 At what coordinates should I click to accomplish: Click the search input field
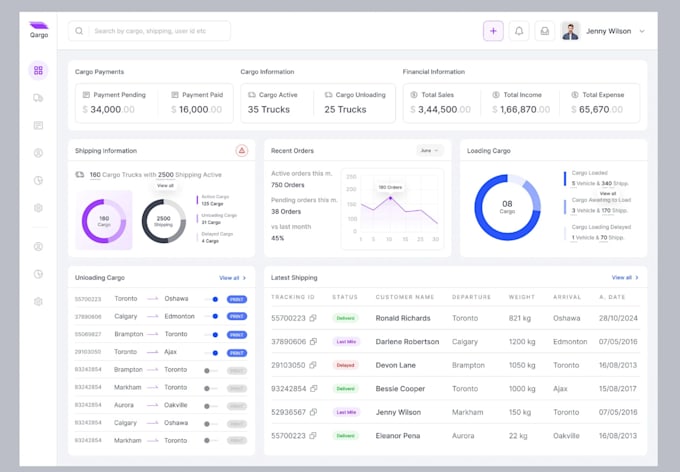tap(155, 31)
